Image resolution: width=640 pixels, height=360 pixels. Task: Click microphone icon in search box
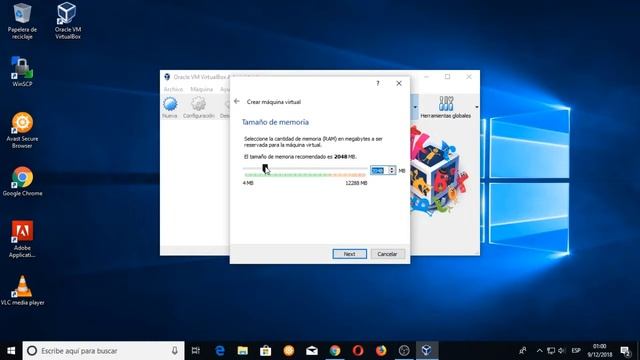click(x=175, y=351)
